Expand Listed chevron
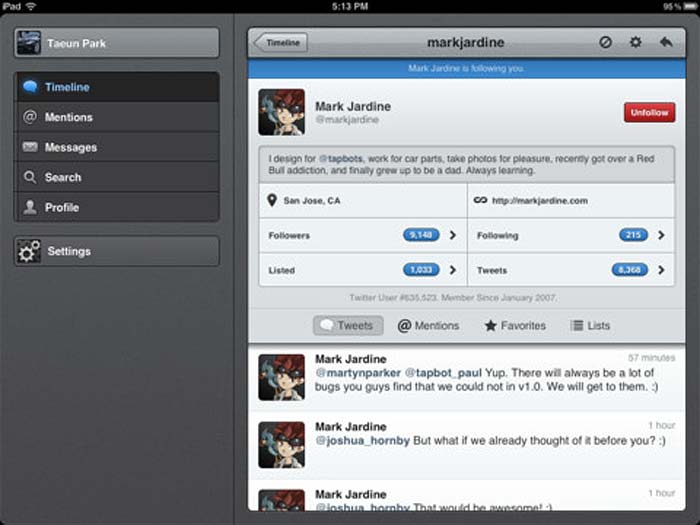Image resolution: width=700 pixels, height=525 pixels. (453, 270)
